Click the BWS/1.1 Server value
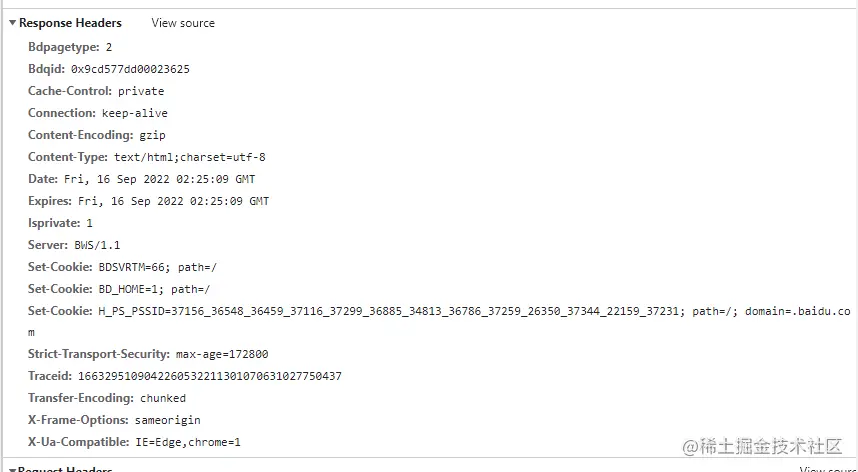858x472 pixels. (97, 245)
